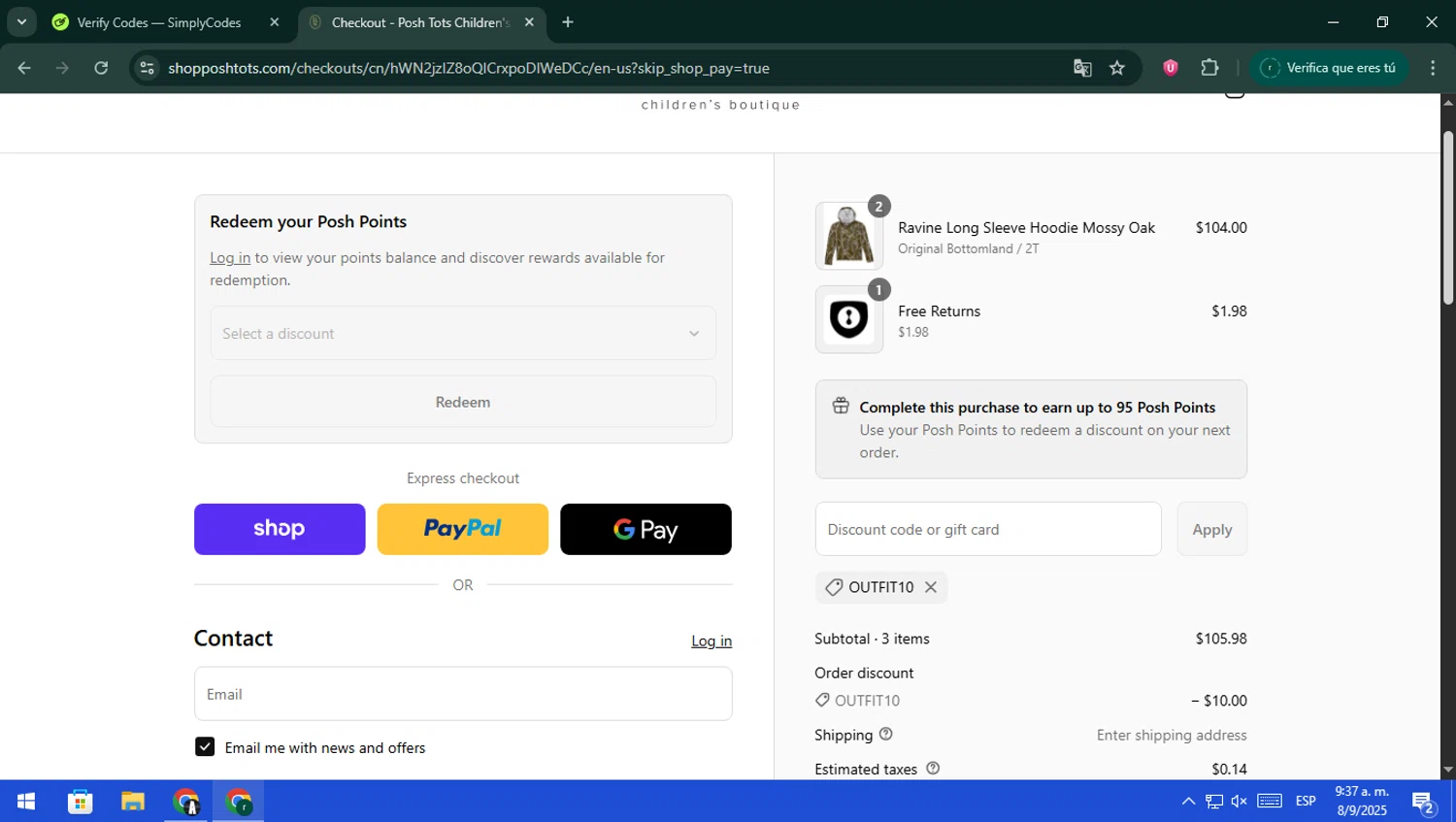This screenshot has height=822, width=1456.
Task: Click the 'Enter shipping address' text
Action: tap(1172, 736)
